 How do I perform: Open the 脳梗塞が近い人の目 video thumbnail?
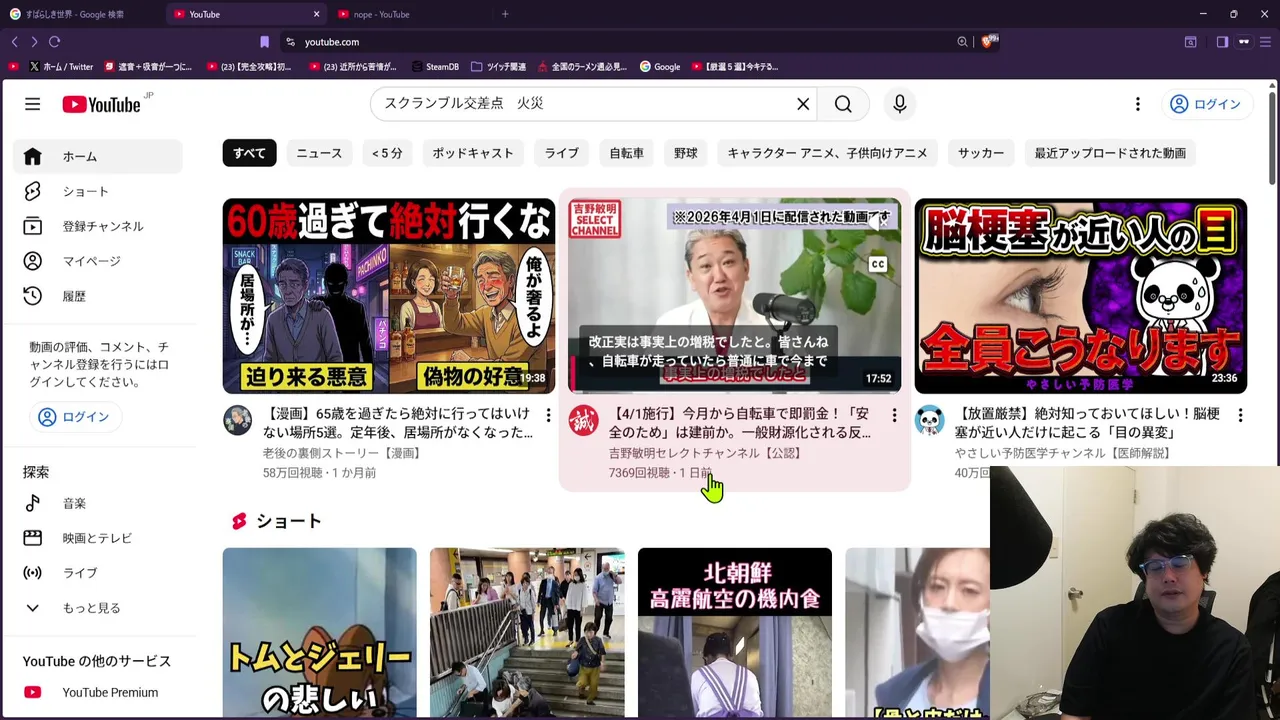click(x=1081, y=295)
